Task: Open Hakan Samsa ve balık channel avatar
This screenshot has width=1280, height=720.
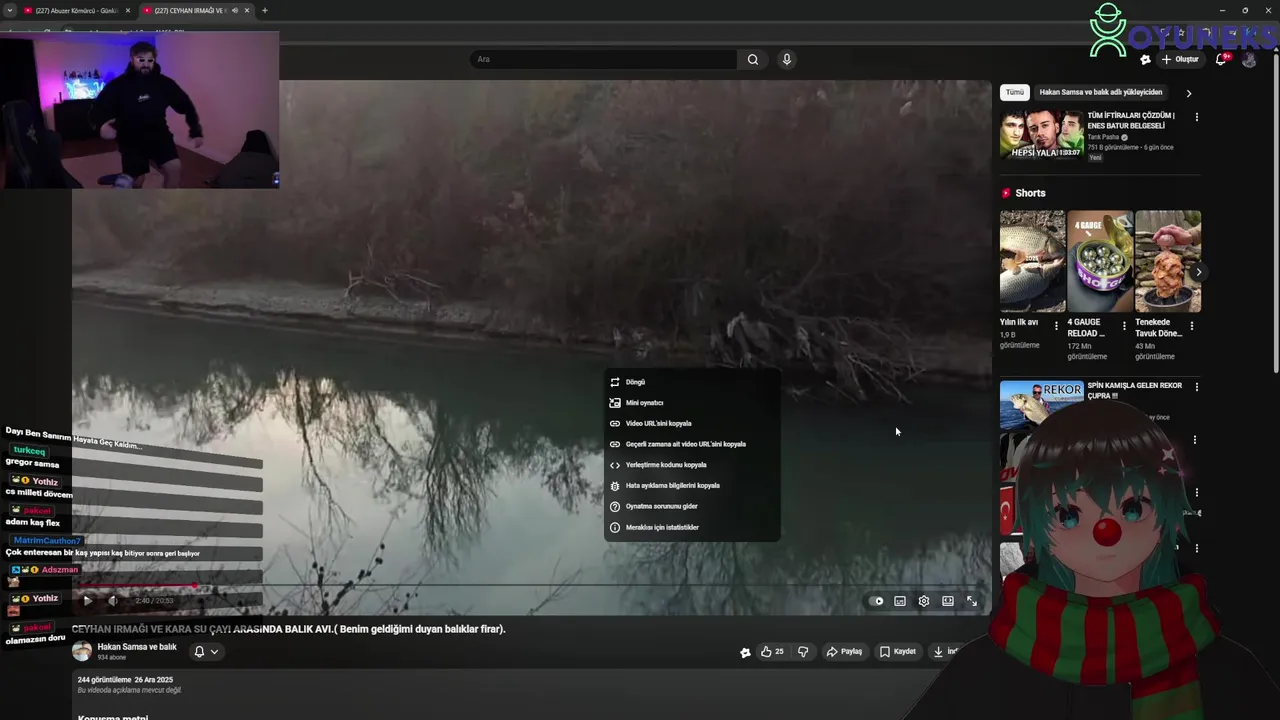Action: coord(82,651)
